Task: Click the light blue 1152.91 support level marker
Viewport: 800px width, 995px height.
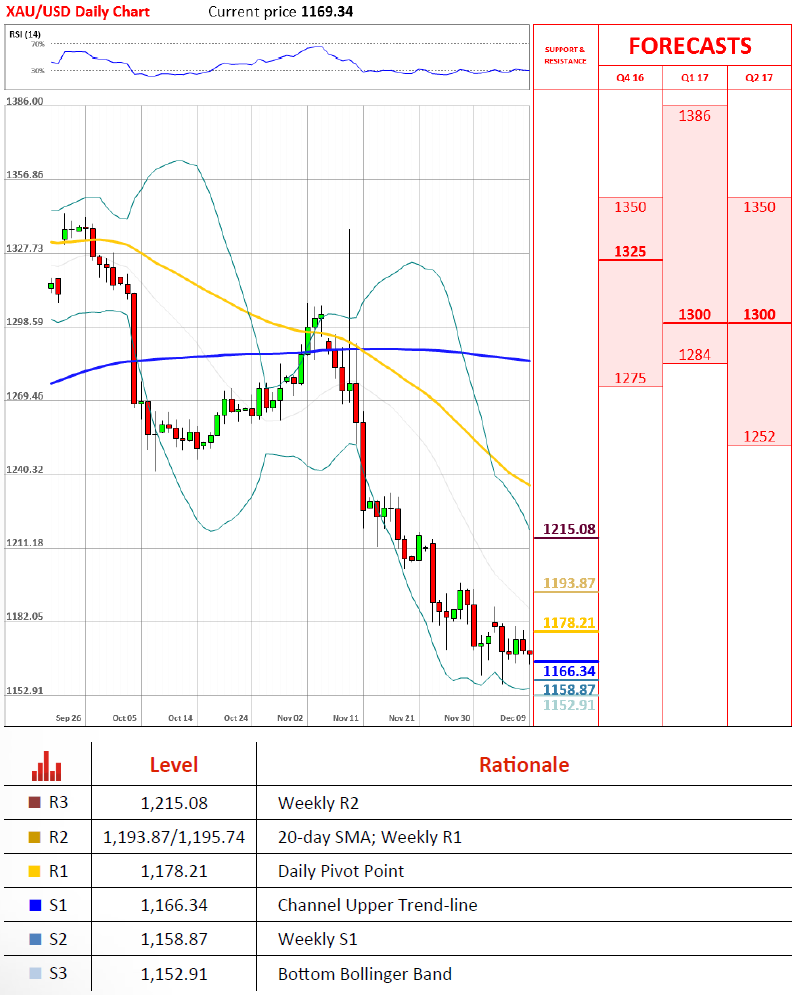Action: 569,705
